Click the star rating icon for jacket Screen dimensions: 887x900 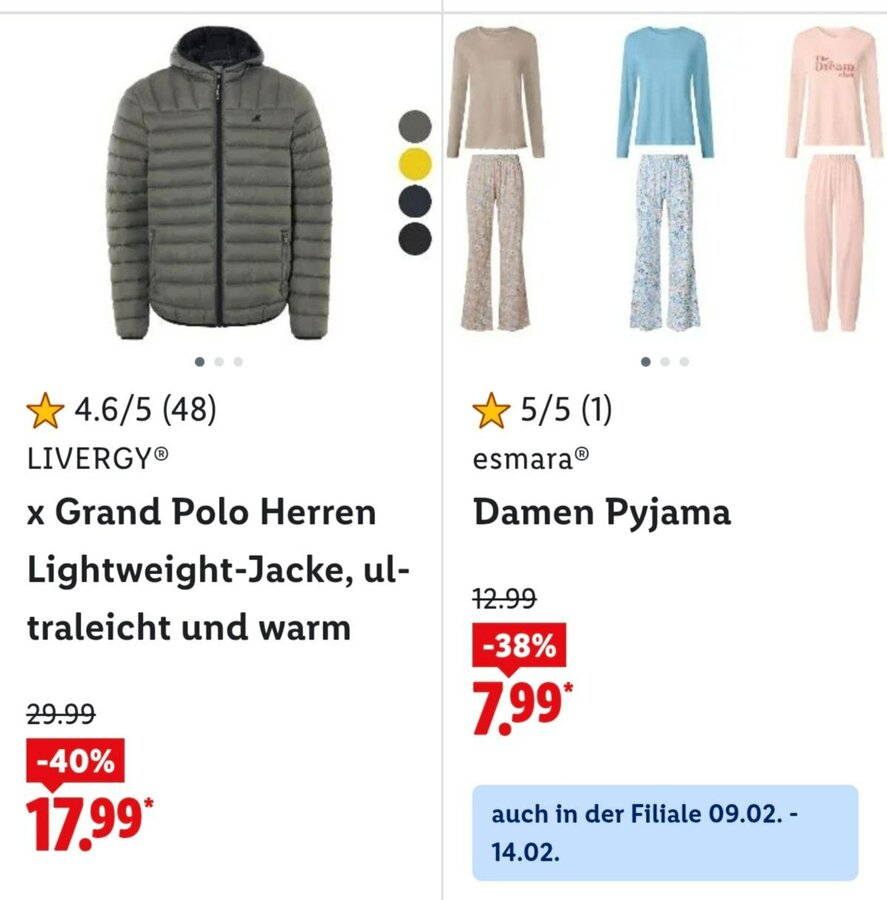point(45,410)
